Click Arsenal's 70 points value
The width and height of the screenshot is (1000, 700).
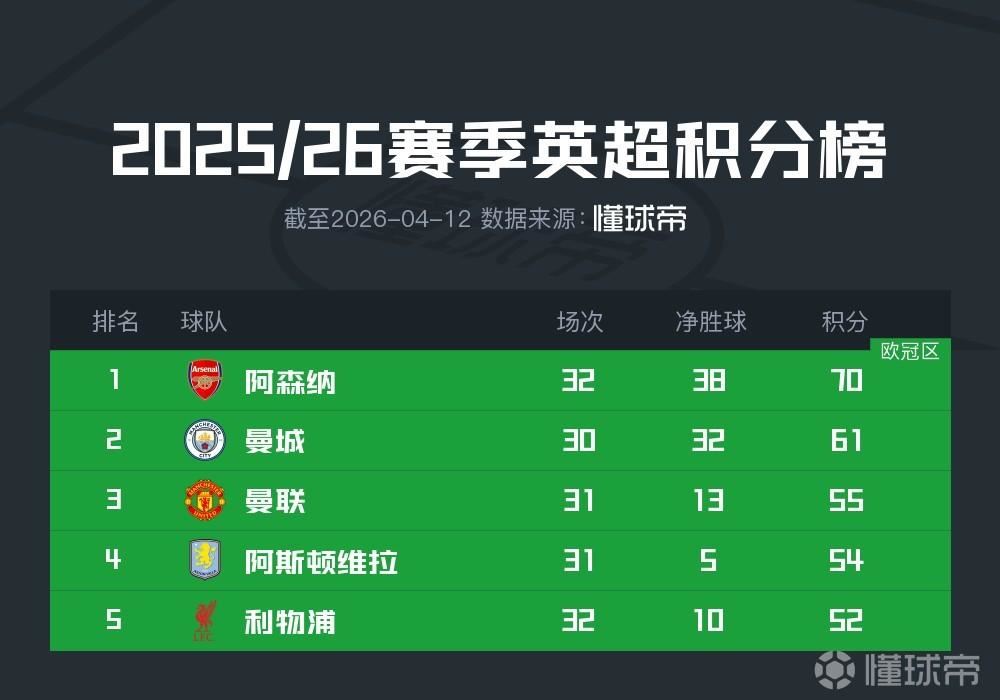click(846, 381)
